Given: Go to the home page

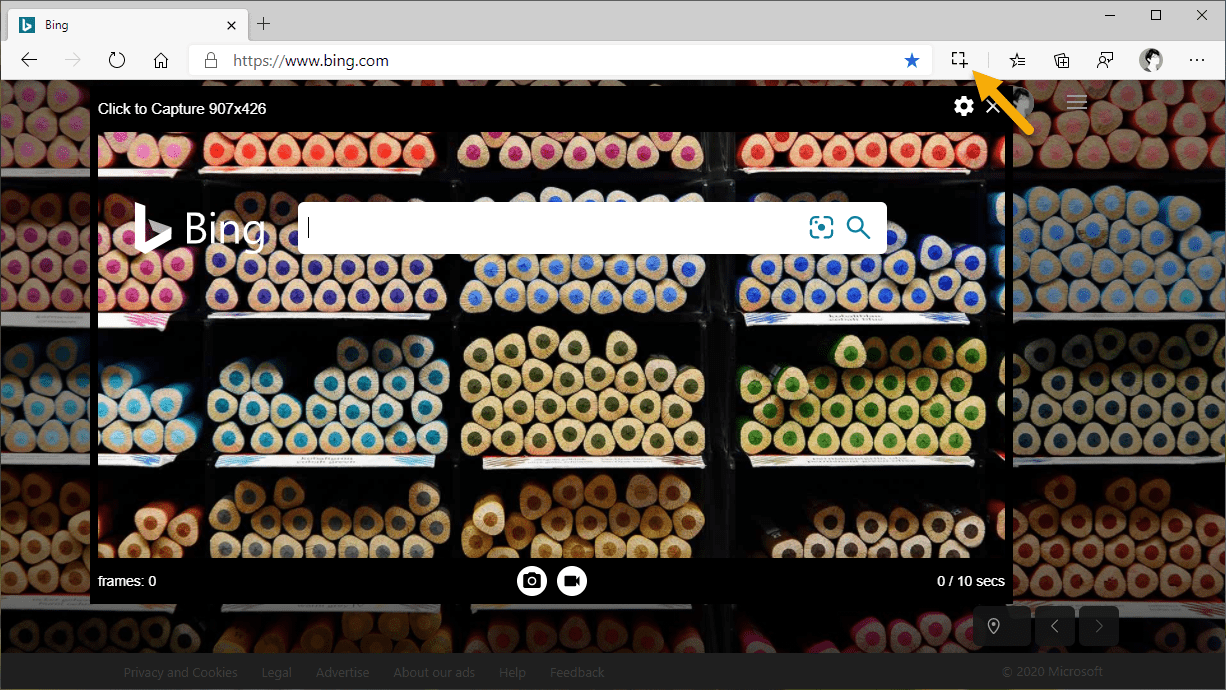Looking at the screenshot, I should coord(161,60).
